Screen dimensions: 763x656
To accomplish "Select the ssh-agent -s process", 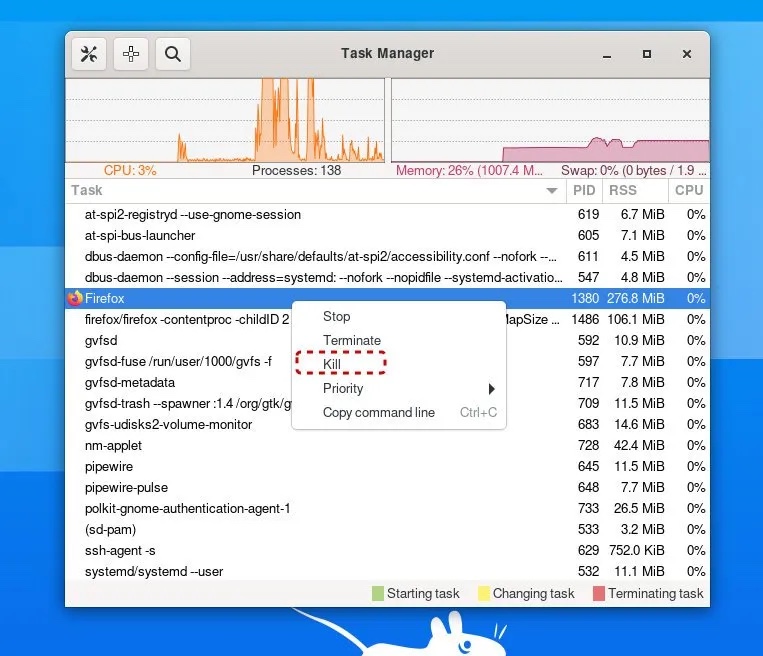I will coord(387,550).
